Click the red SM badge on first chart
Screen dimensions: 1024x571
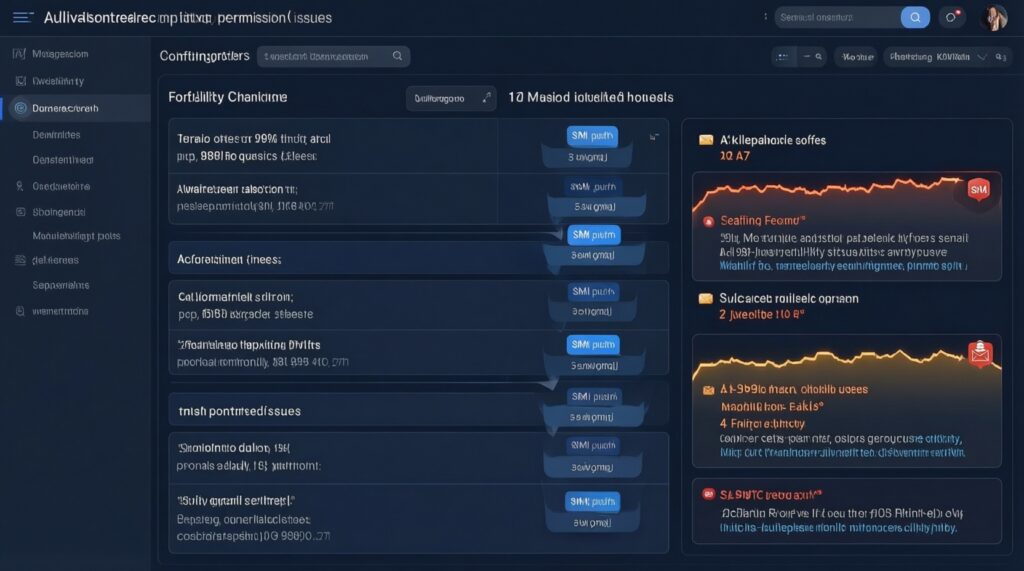pos(978,189)
